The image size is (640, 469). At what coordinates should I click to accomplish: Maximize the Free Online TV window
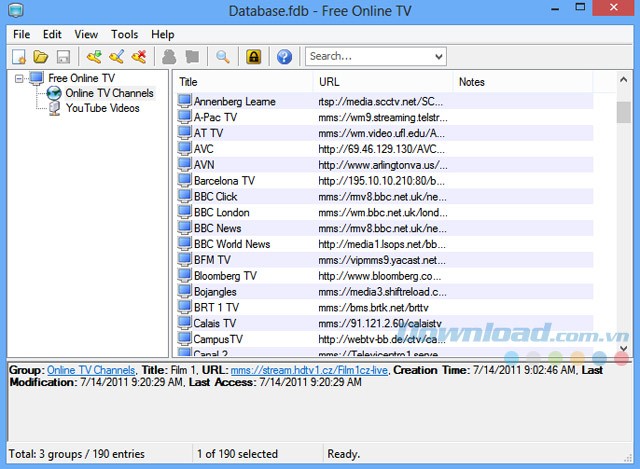coord(580,7)
